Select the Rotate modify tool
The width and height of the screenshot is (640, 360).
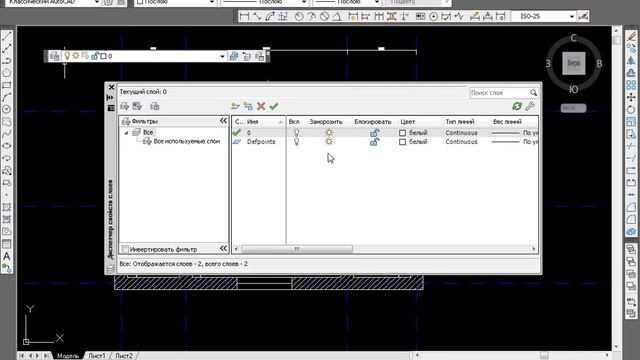pos(631,109)
